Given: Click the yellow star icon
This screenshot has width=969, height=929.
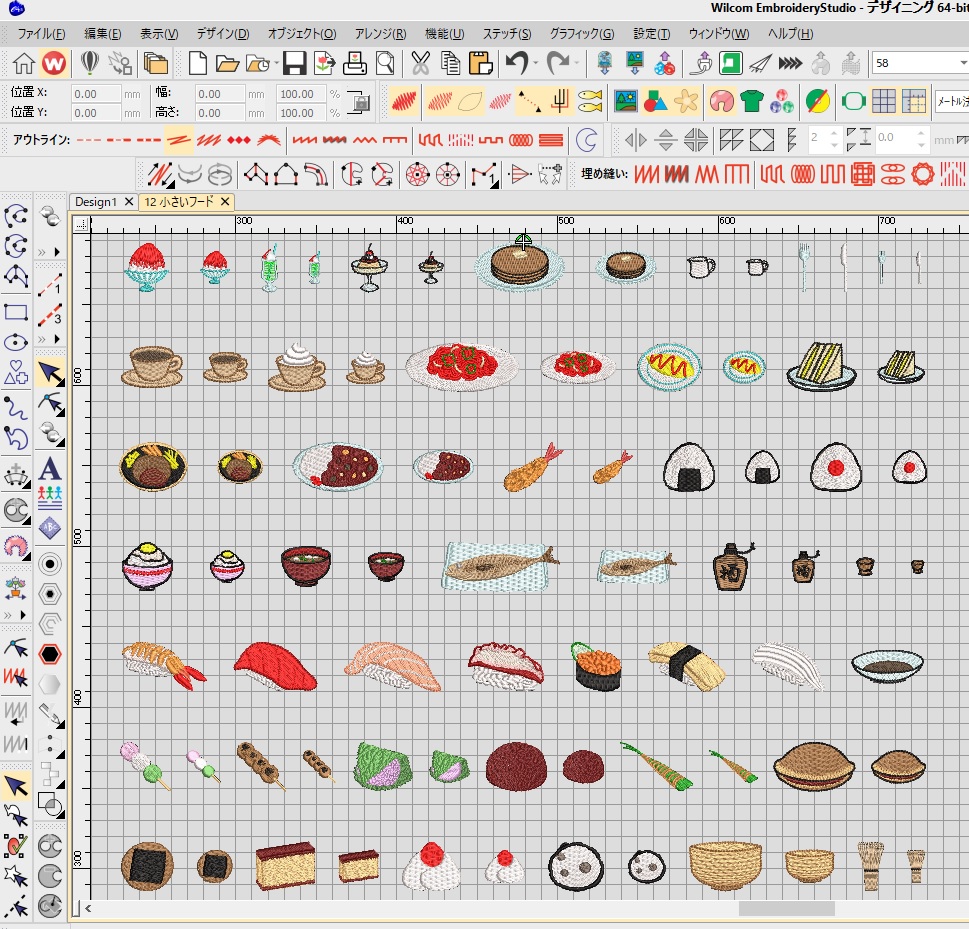Looking at the screenshot, I should [686, 101].
